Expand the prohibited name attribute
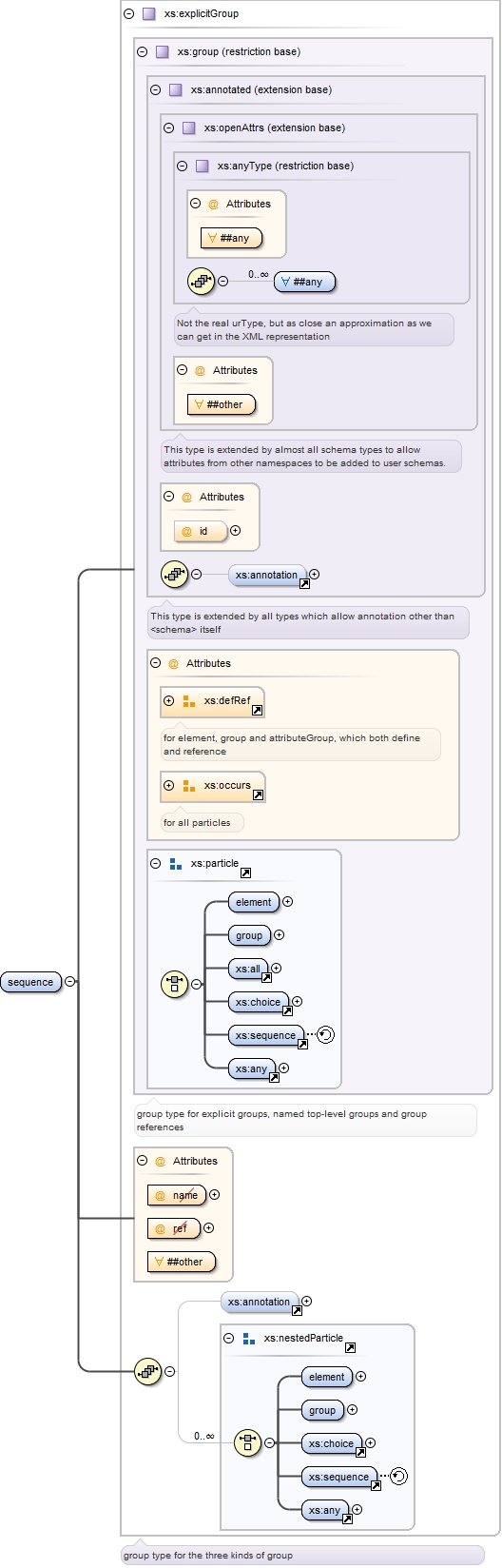The width and height of the screenshot is (502, 1568). point(215,1195)
